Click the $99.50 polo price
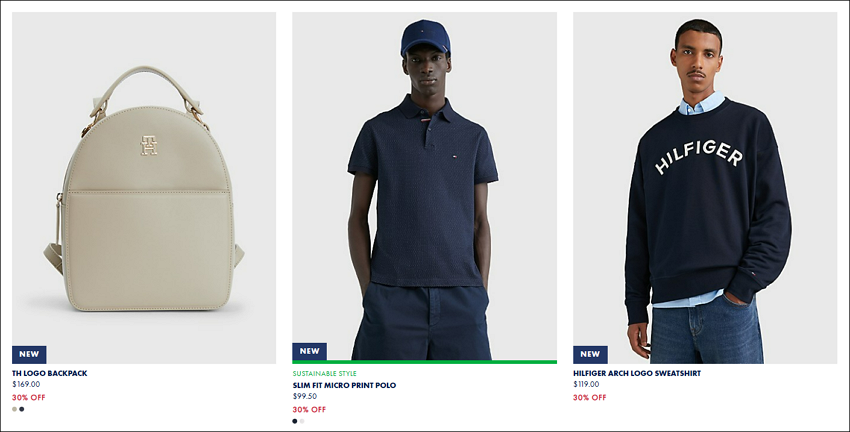Screen dimensions: 850x432 [x=305, y=396]
